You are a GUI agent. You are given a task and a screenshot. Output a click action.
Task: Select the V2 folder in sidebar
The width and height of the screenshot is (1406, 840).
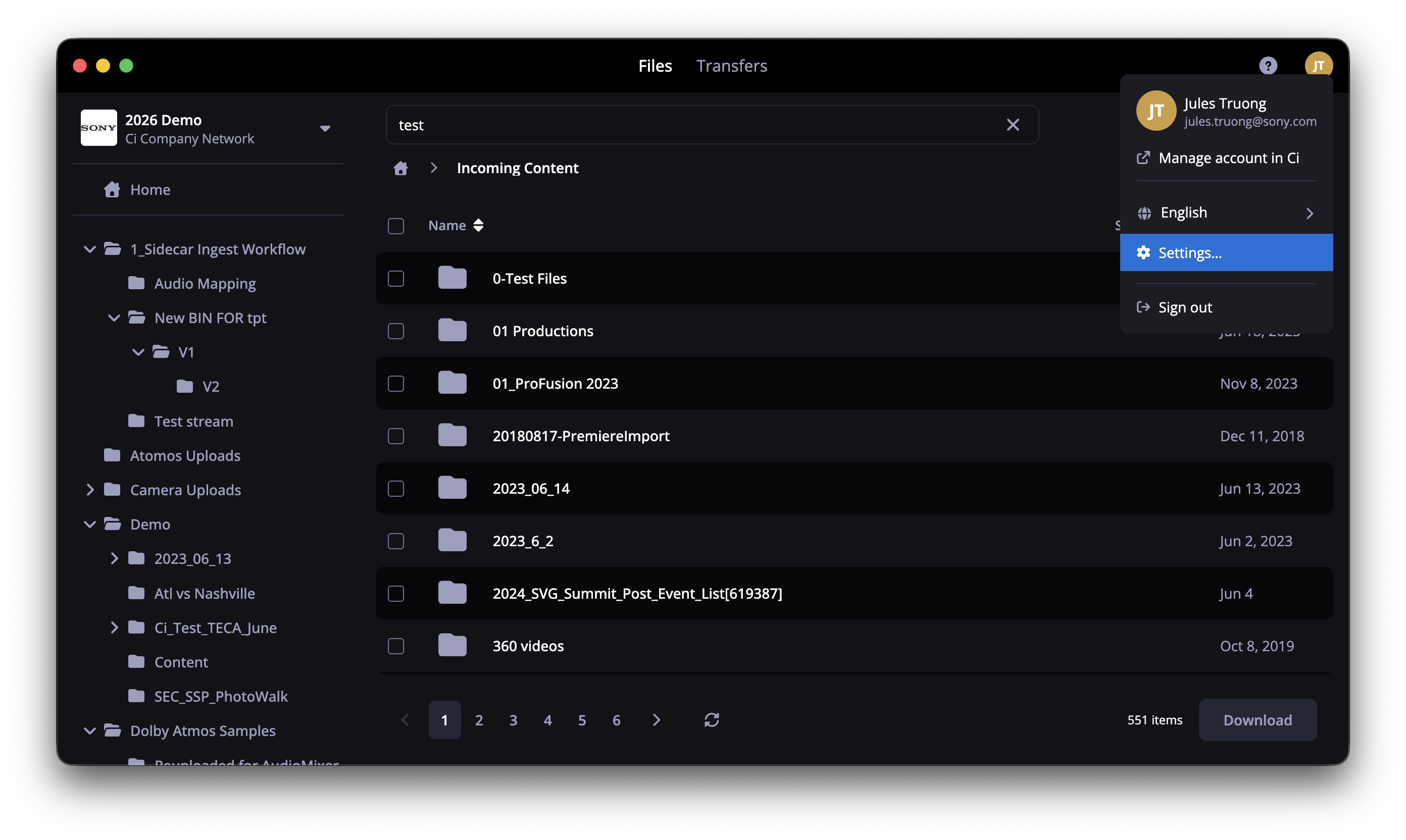click(x=211, y=387)
